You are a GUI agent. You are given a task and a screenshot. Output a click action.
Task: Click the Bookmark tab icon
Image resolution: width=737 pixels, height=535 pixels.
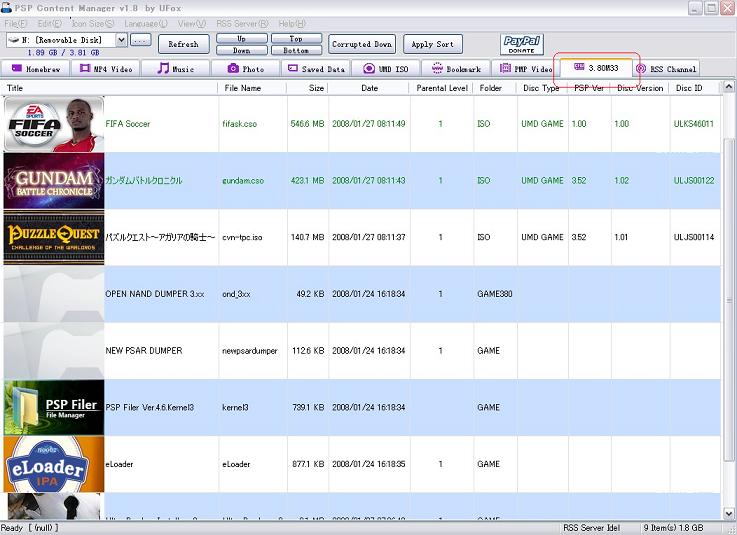(437, 68)
